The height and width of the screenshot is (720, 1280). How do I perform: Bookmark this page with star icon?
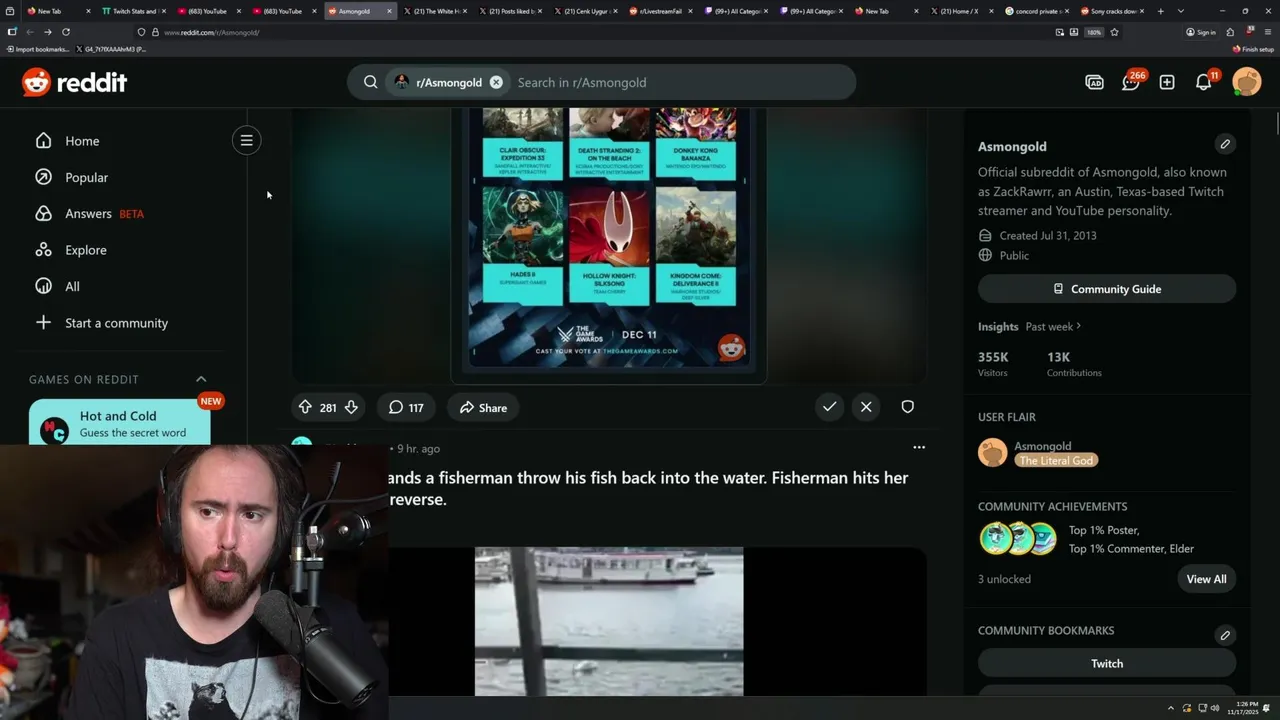(1114, 32)
